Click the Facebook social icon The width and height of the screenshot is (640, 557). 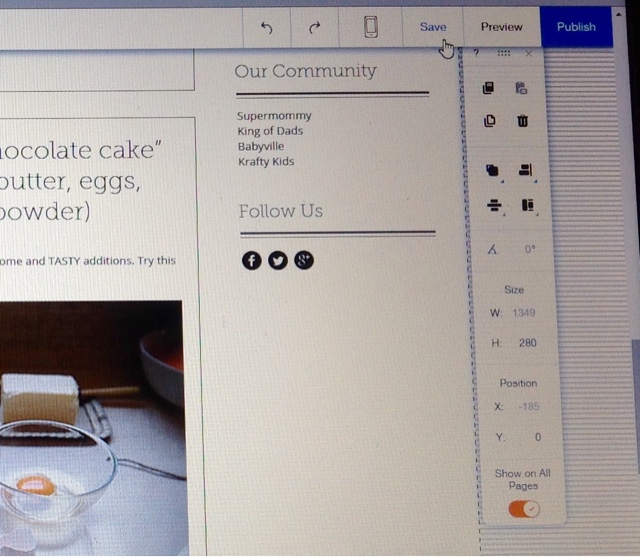[252, 260]
